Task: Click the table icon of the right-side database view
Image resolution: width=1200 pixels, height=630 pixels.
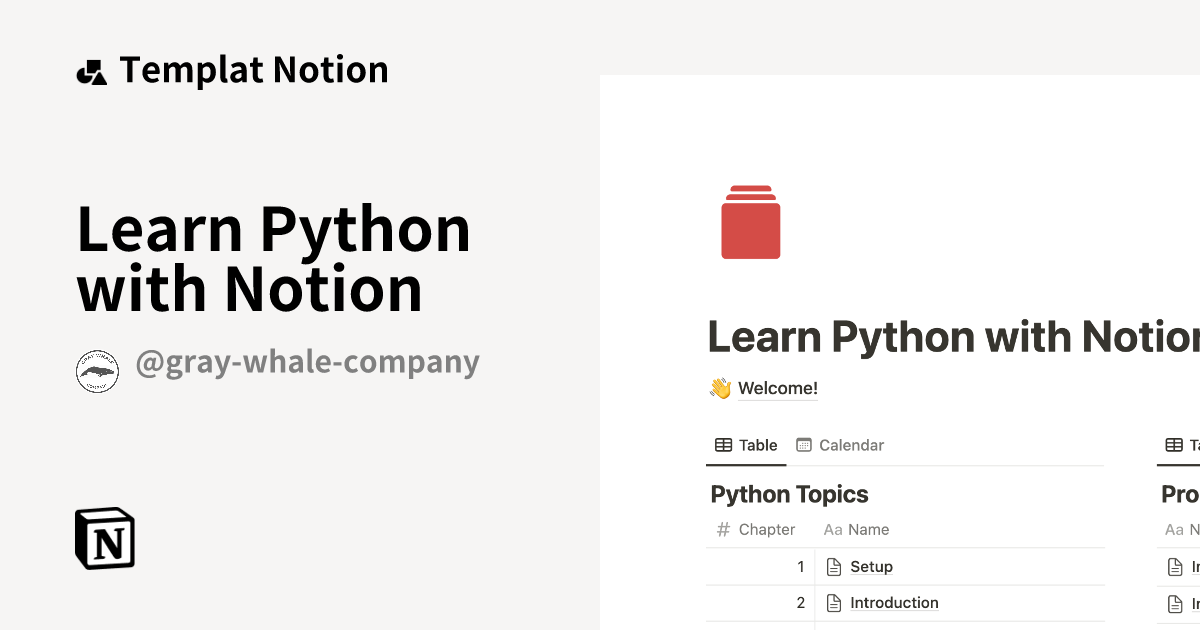Action: (1172, 444)
